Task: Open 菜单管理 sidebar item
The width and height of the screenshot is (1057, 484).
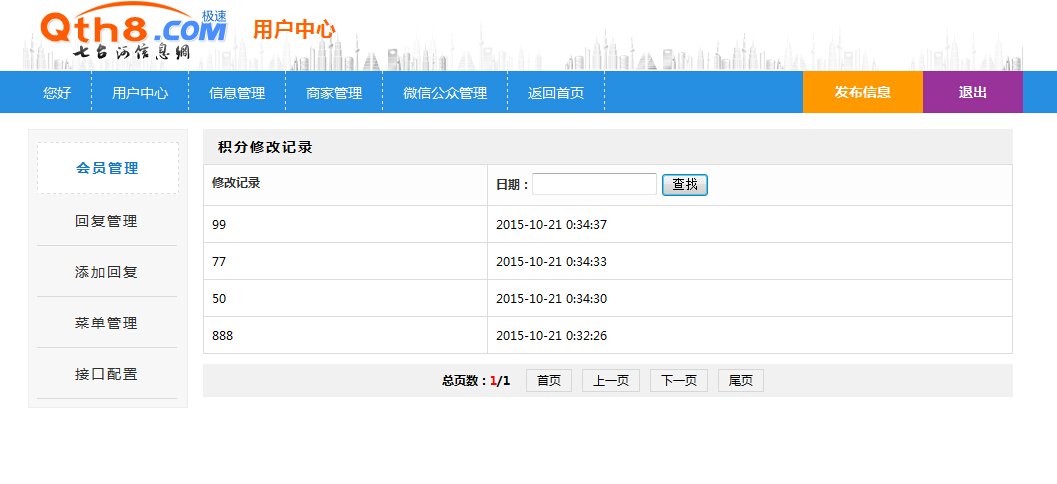Action: tap(107, 323)
